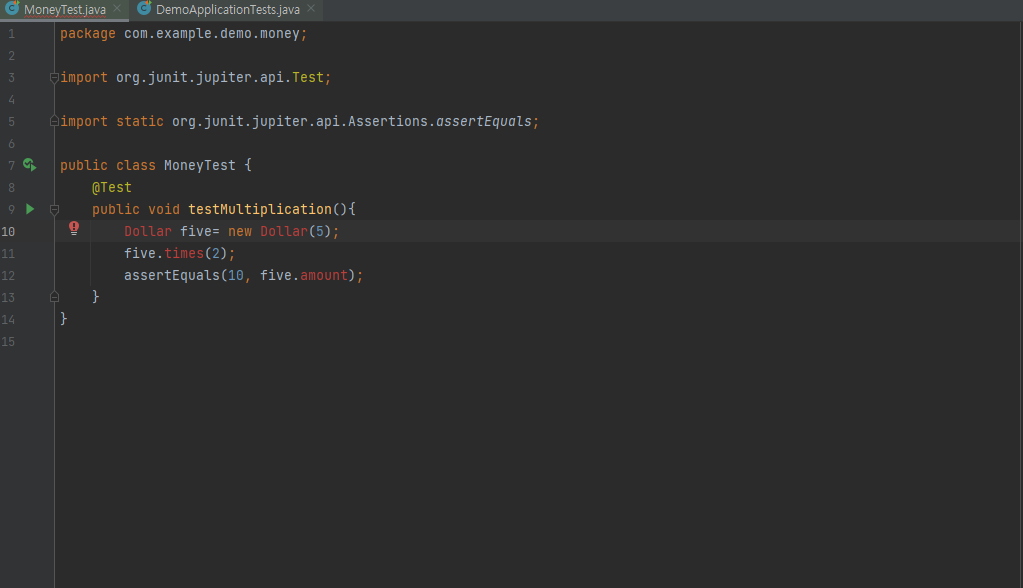Click the 'com.example.demo.money' package name
Viewport: 1023px width, 588px height.
[212, 33]
